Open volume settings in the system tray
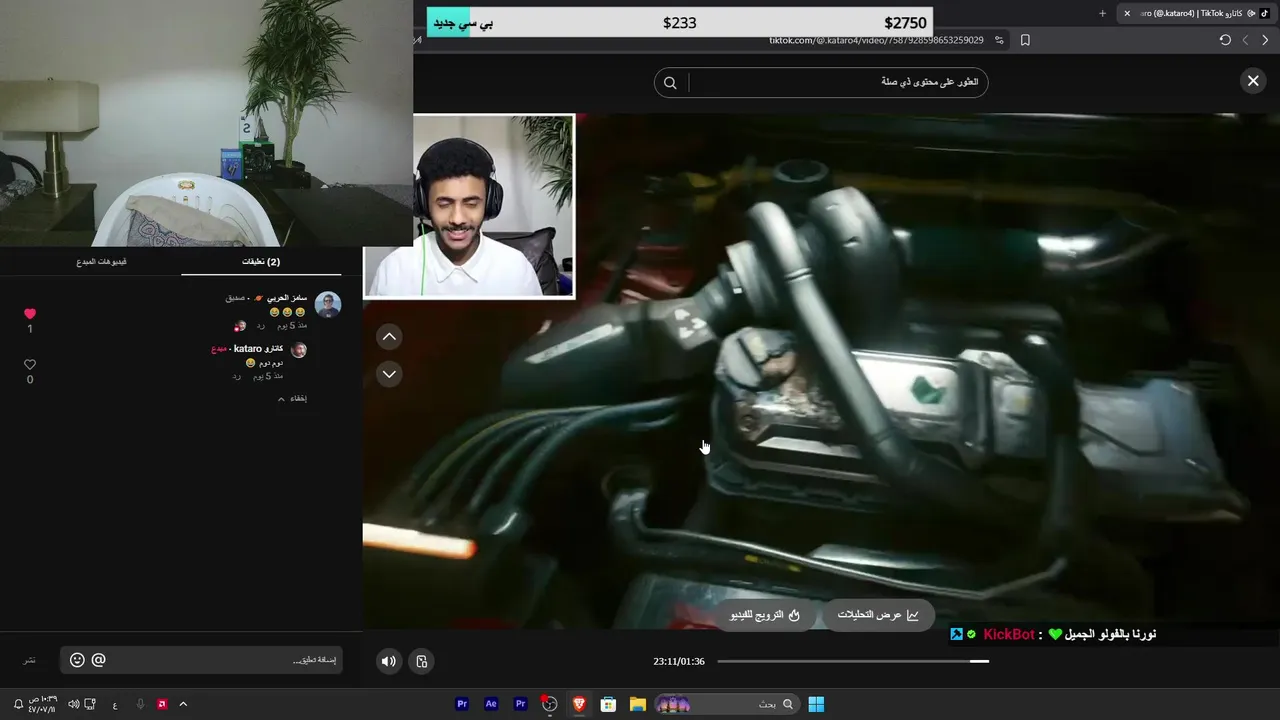Image resolution: width=1280 pixels, height=720 pixels. 73,704
